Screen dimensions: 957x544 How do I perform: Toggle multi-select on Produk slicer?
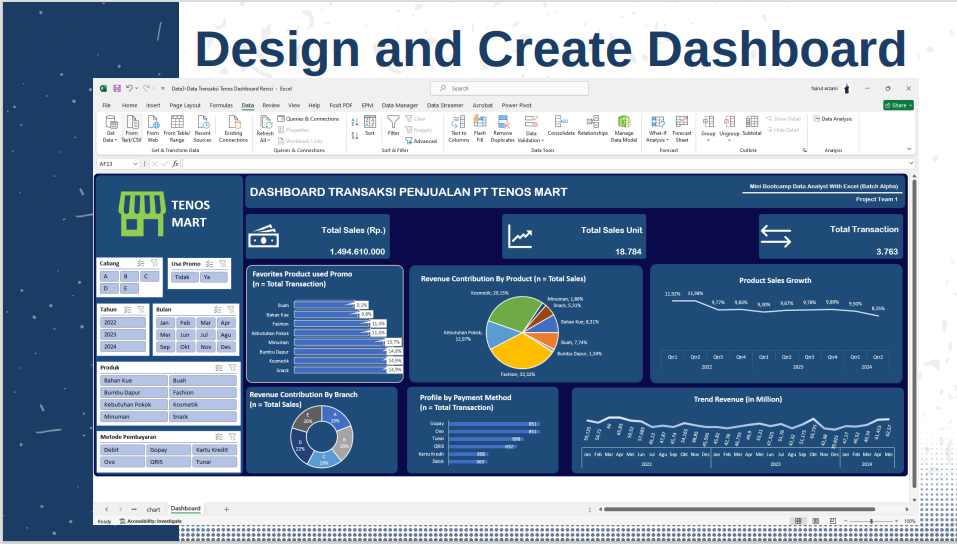218,368
